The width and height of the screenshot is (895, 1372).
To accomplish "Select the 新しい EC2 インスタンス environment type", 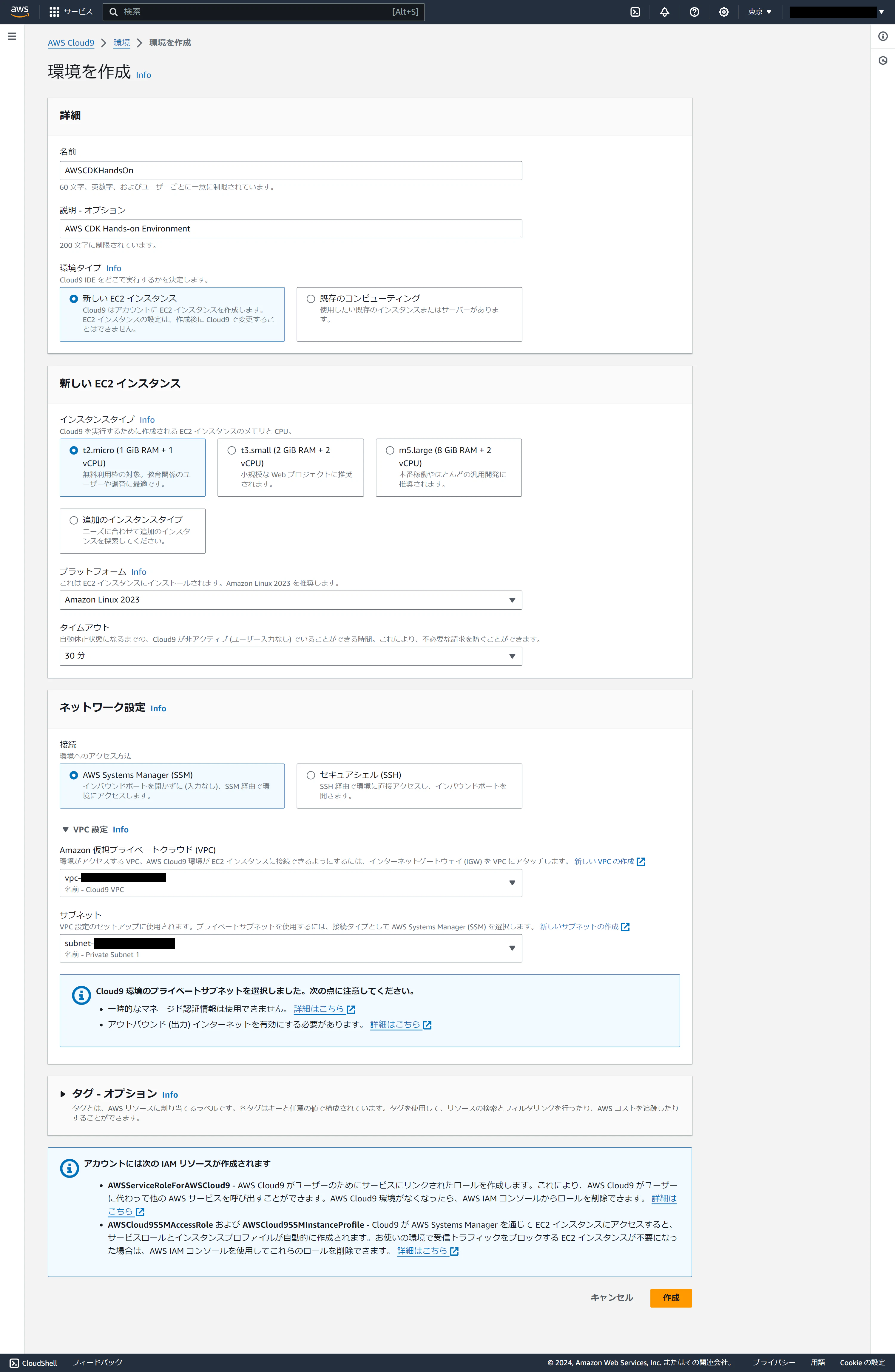I will point(172,314).
